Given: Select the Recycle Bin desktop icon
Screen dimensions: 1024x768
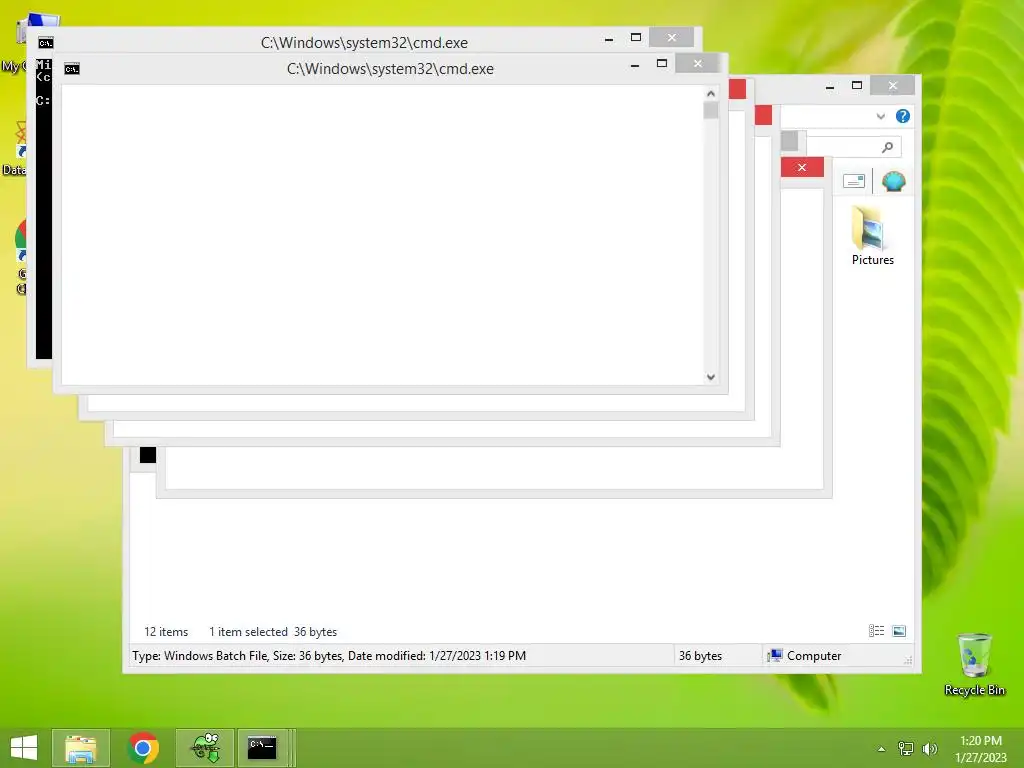Looking at the screenshot, I should [974, 664].
